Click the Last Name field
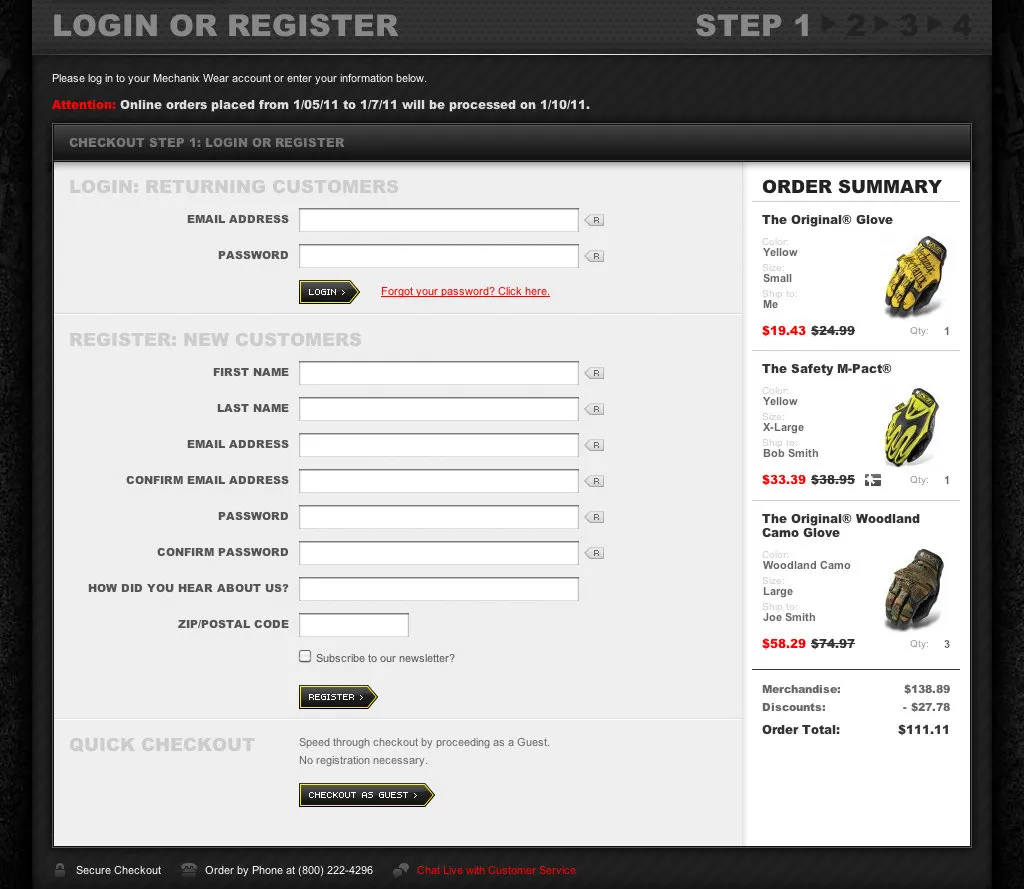This screenshot has width=1024, height=889. tap(438, 409)
